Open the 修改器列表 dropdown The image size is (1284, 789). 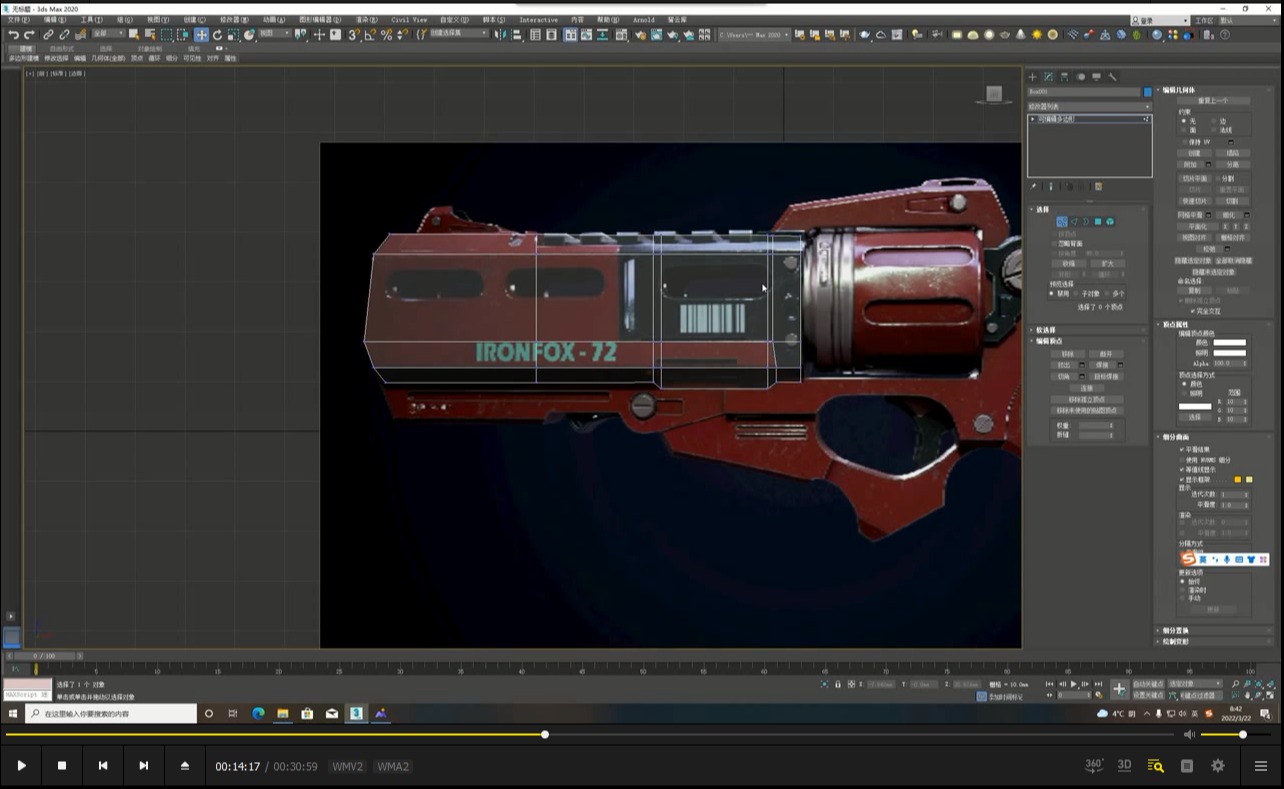1090,107
